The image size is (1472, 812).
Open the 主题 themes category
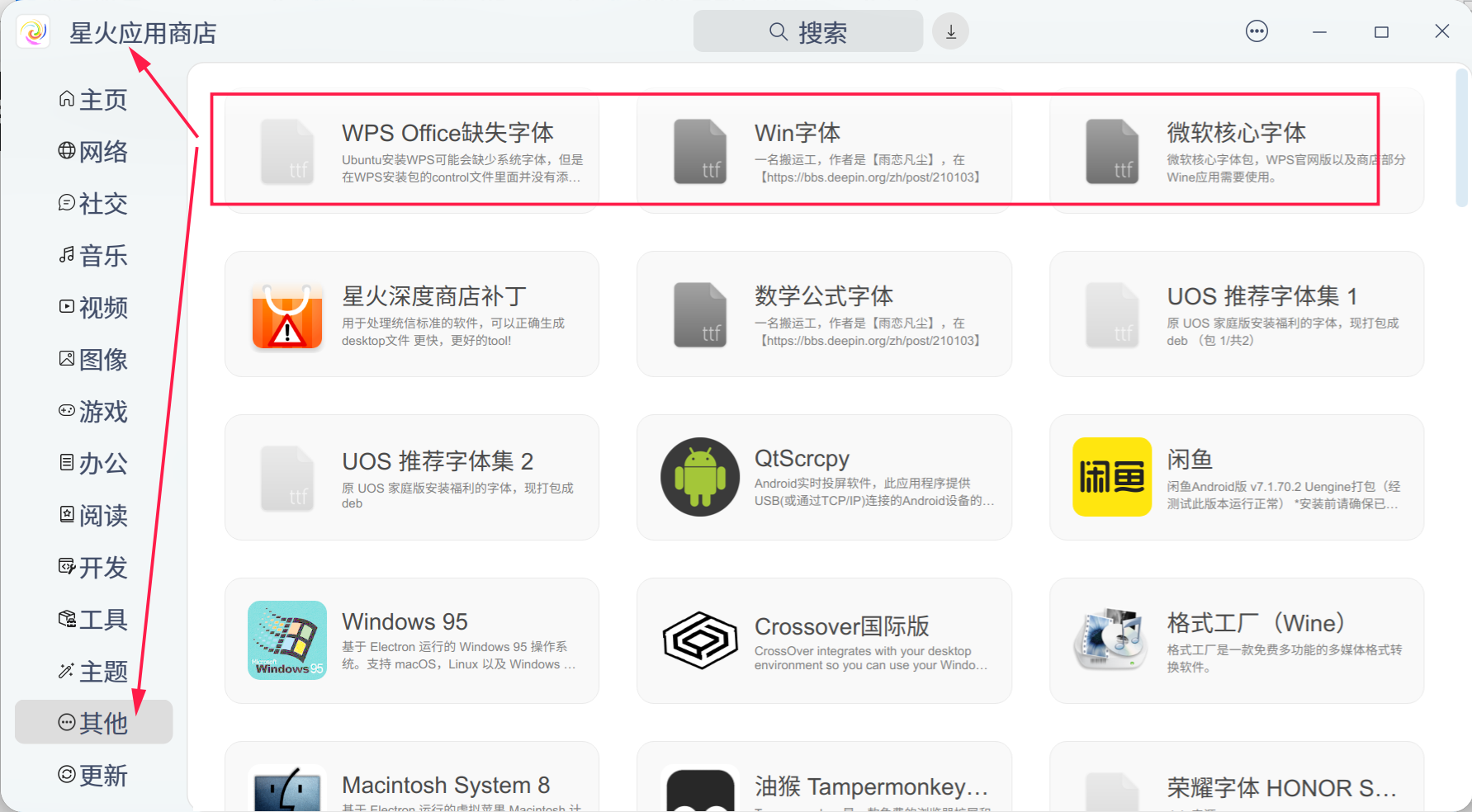click(93, 672)
